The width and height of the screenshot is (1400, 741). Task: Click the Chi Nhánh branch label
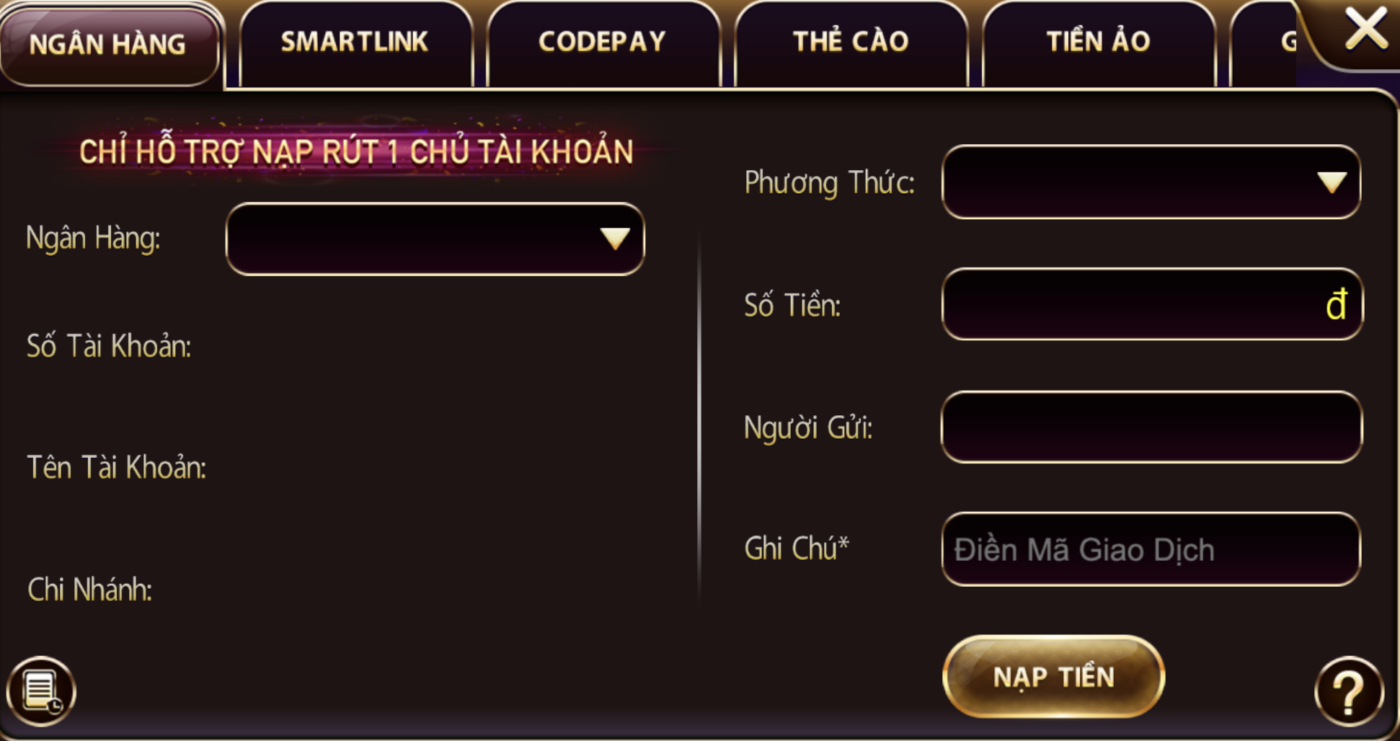[89, 590]
